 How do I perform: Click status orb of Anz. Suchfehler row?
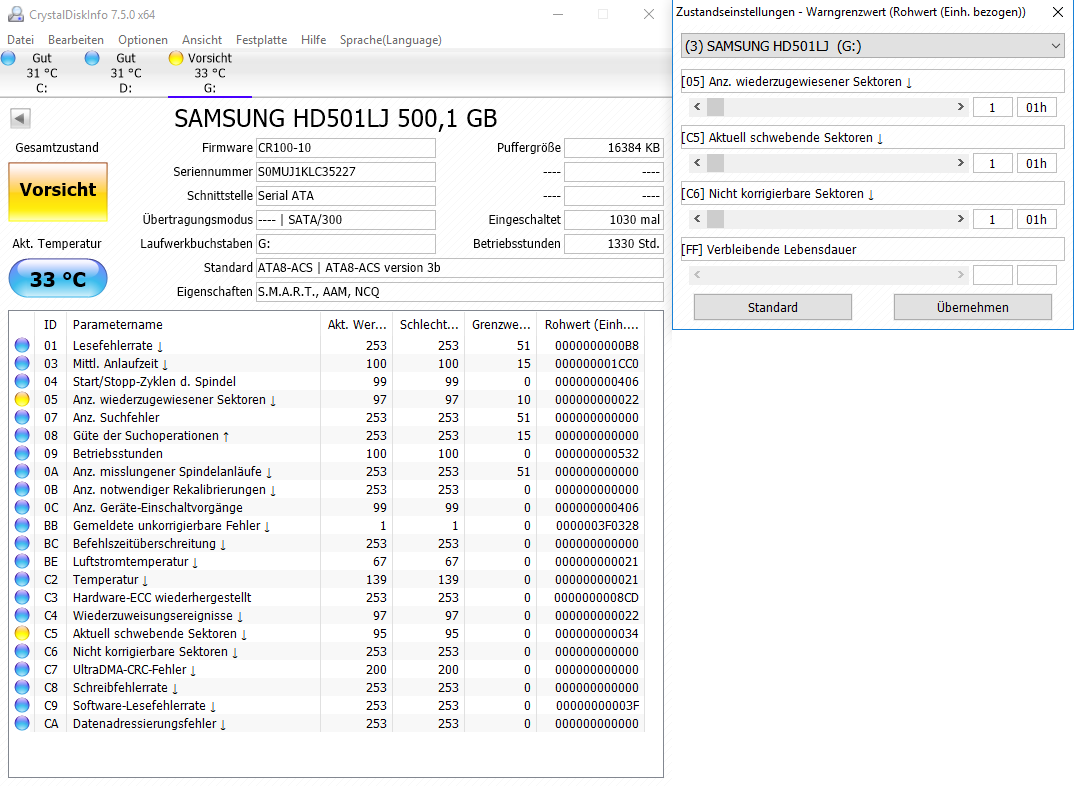coord(22,418)
